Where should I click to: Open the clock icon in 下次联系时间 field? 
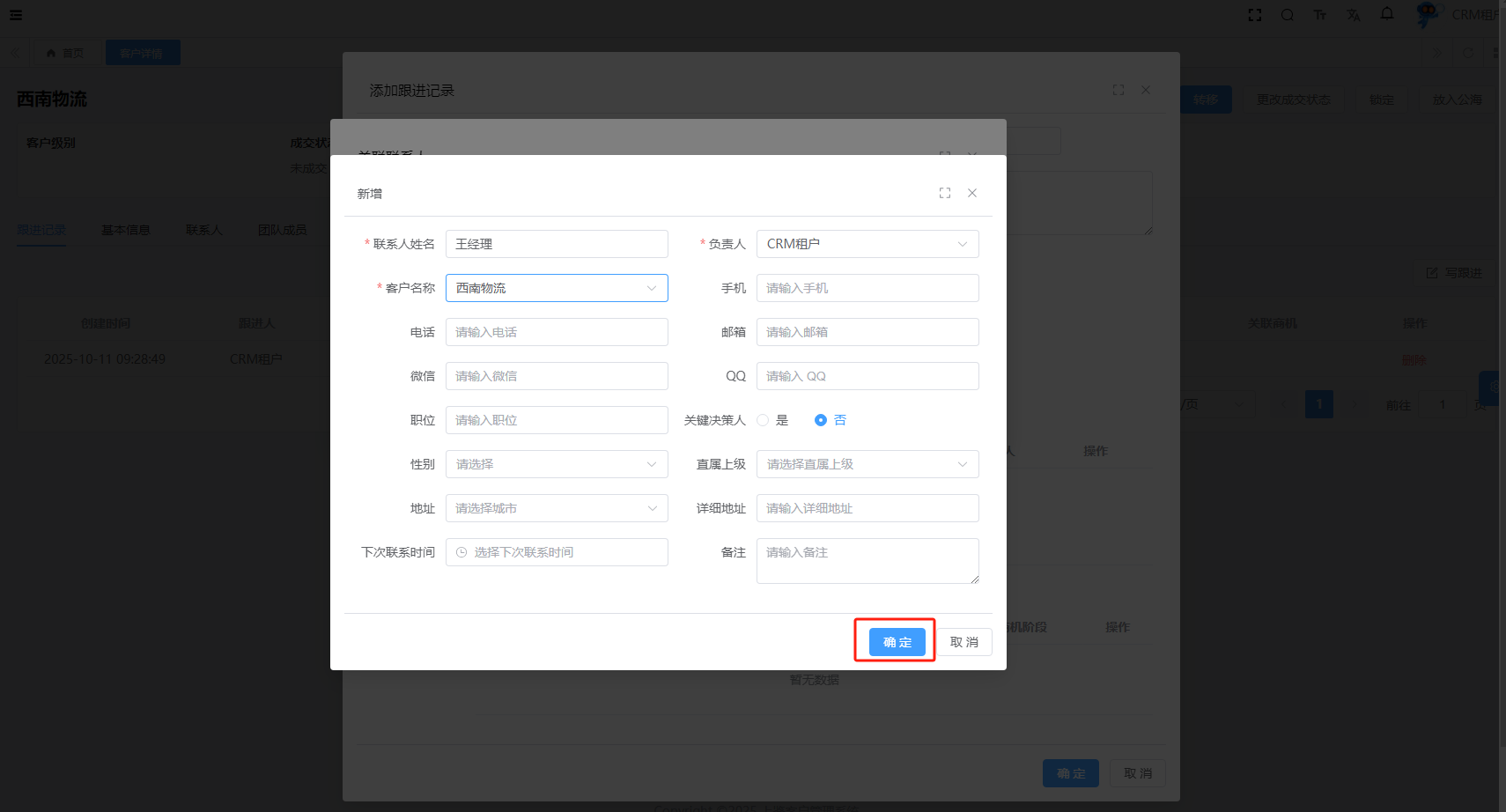[x=461, y=552]
